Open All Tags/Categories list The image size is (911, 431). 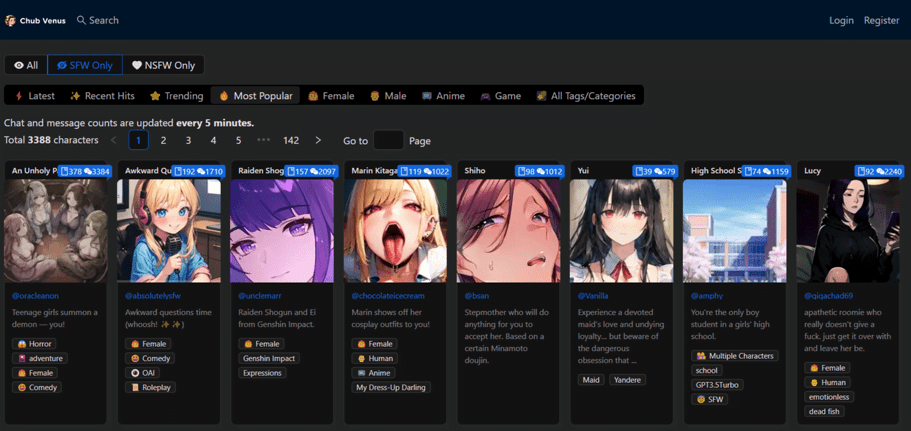coord(585,96)
